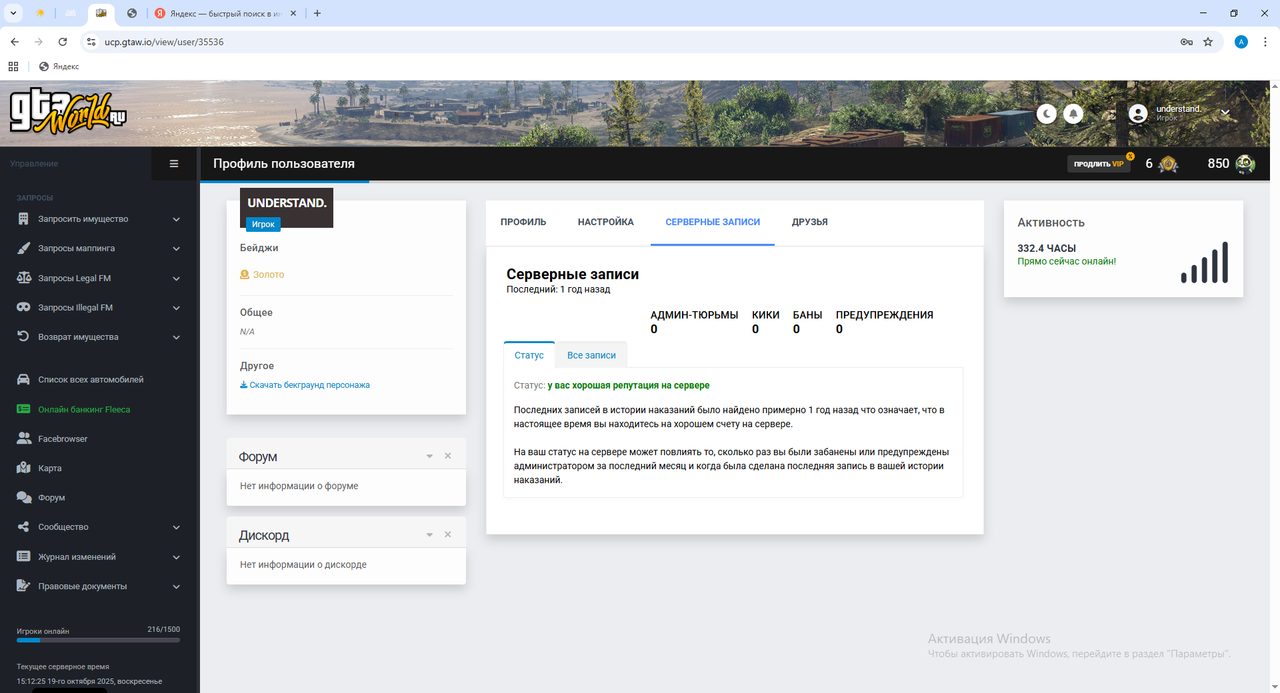Select the Статус sub-tab
Viewport: 1280px width, 693px height.
click(x=529, y=355)
